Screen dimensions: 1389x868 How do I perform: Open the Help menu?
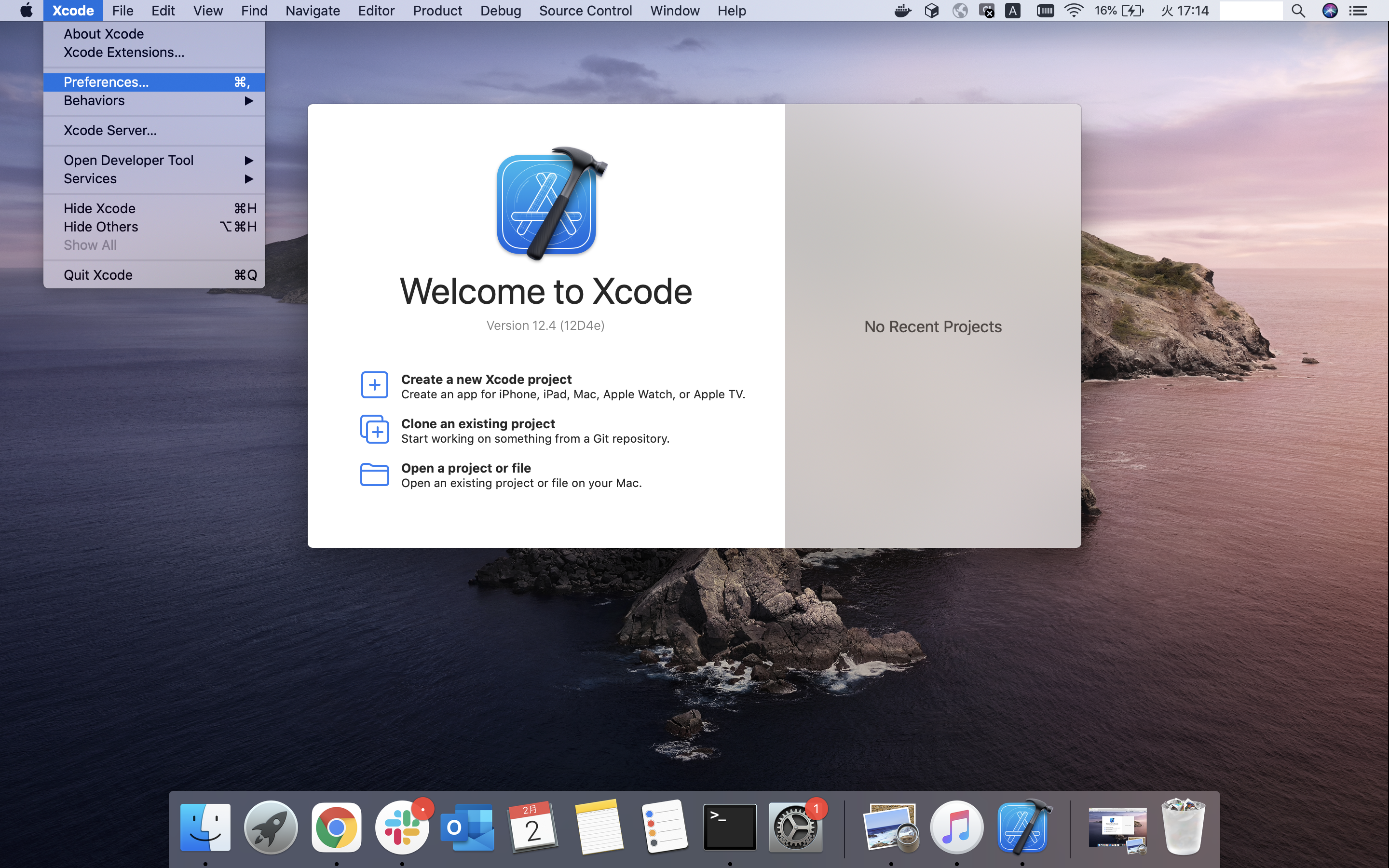732,10
